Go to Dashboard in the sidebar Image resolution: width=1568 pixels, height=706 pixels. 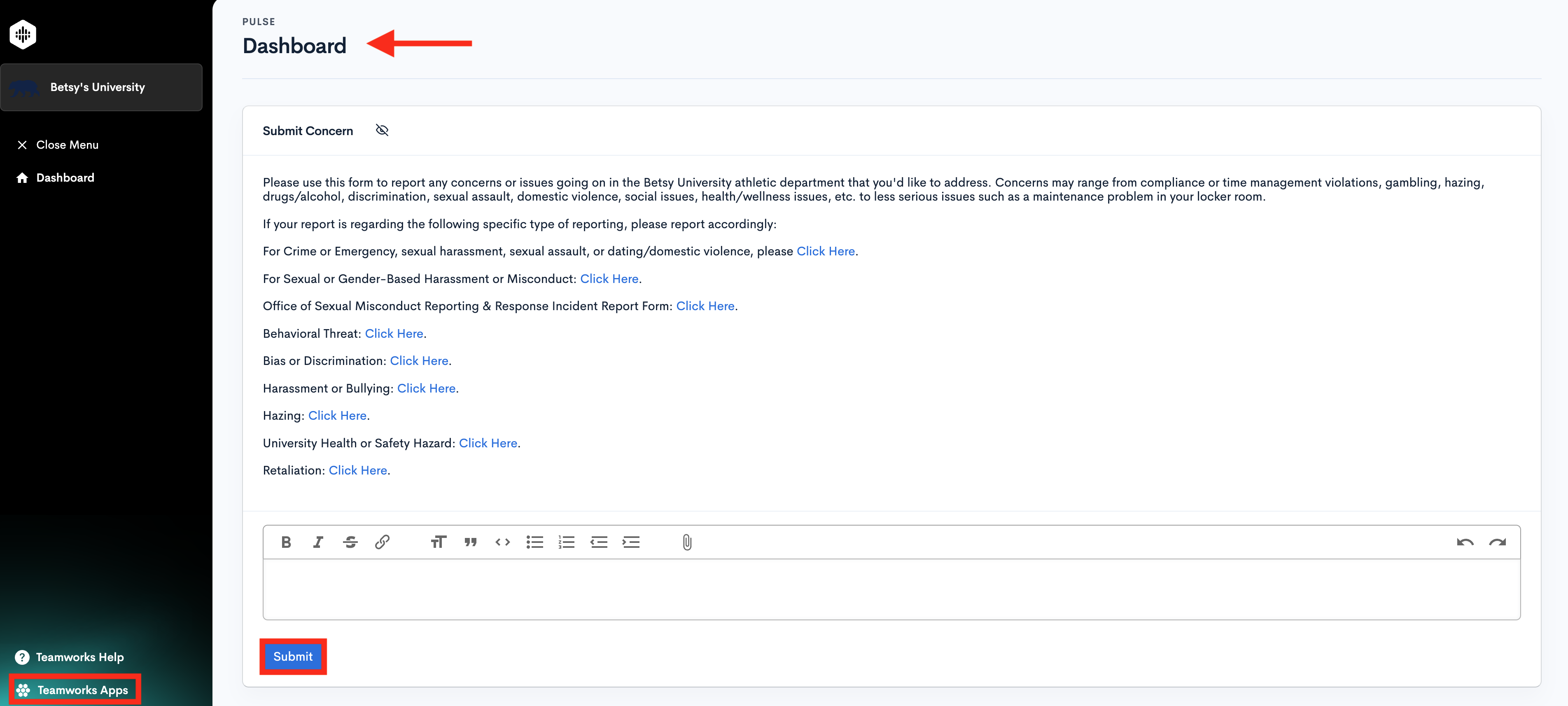(65, 177)
